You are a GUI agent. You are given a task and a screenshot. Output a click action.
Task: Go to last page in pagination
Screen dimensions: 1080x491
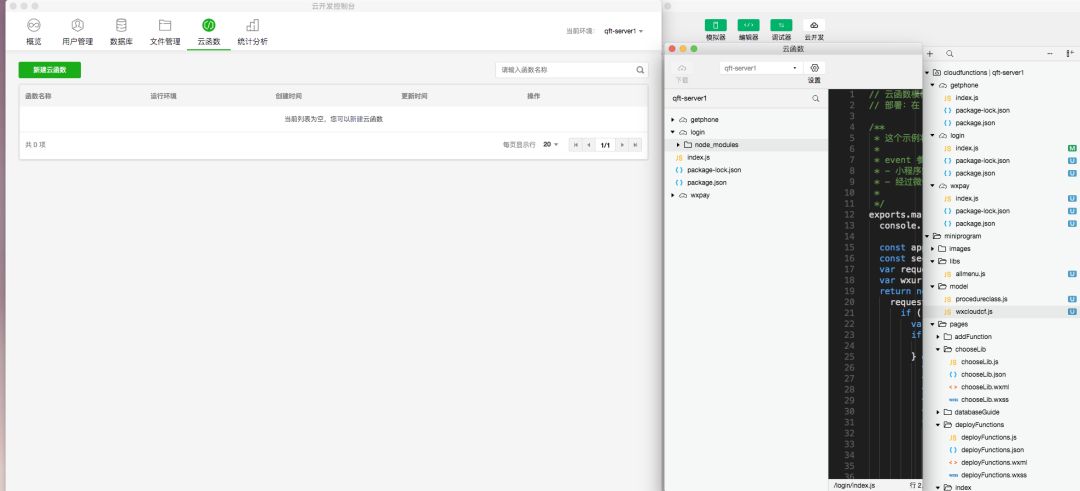tap(635, 145)
